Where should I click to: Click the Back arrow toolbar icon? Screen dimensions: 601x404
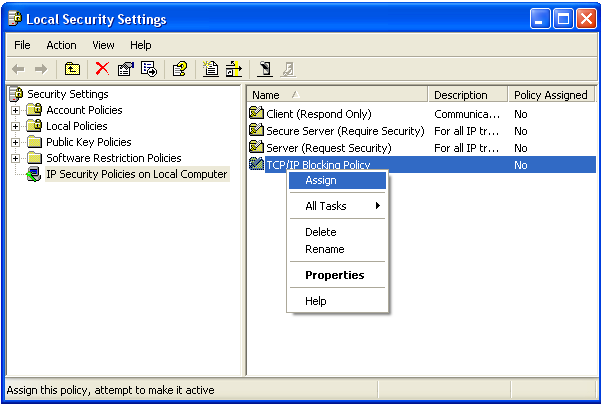(18, 69)
